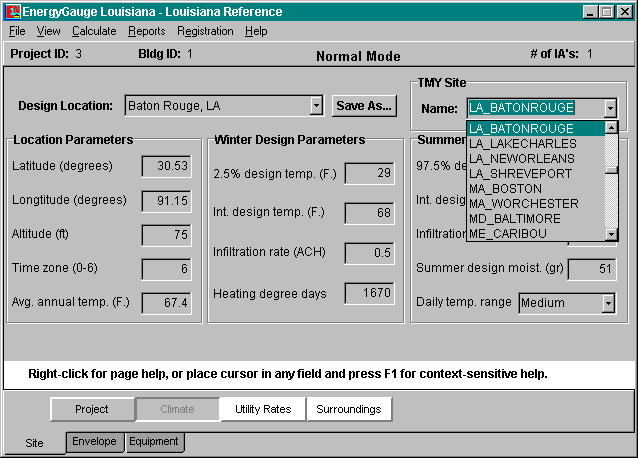
Task: Select MD_BALTIMORE from the list
Action: 535,219
